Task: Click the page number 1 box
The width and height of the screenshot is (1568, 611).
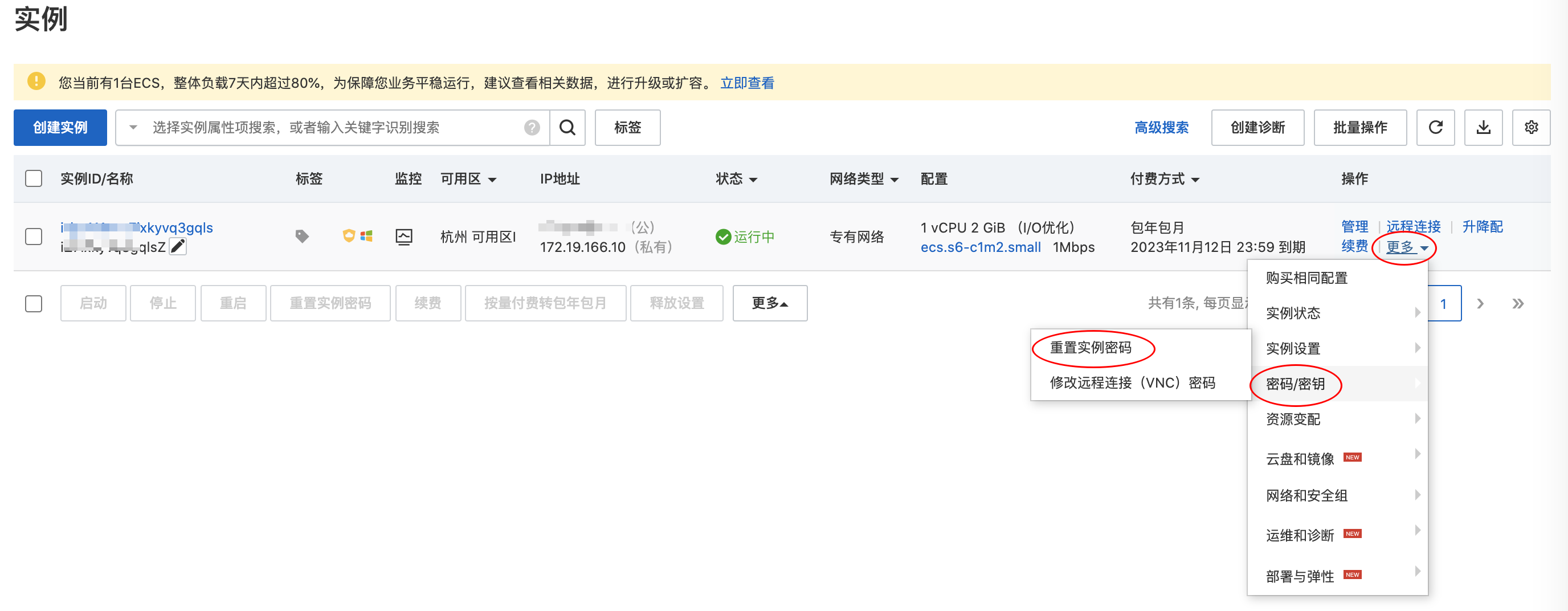Action: pyautogui.click(x=1443, y=303)
